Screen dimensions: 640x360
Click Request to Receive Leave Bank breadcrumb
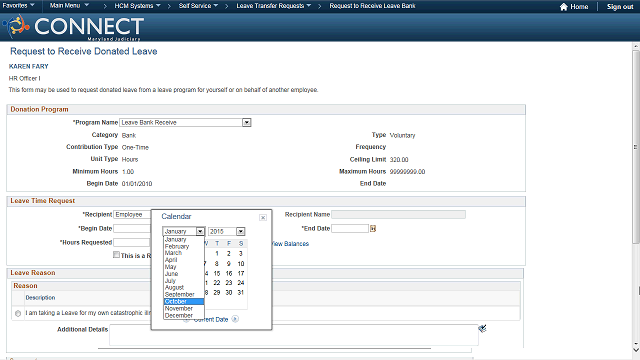coord(372,6)
